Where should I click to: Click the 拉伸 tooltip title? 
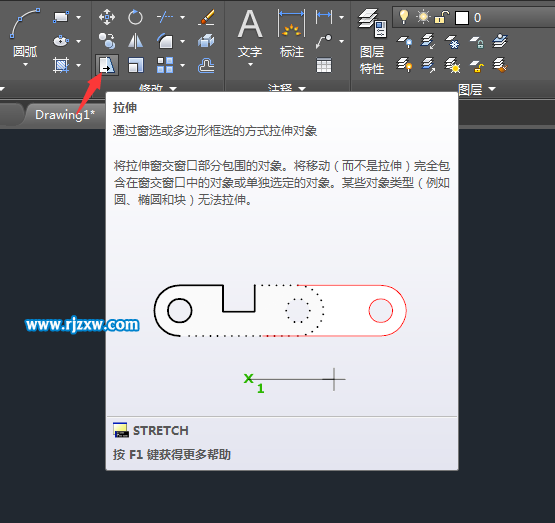pos(125,108)
